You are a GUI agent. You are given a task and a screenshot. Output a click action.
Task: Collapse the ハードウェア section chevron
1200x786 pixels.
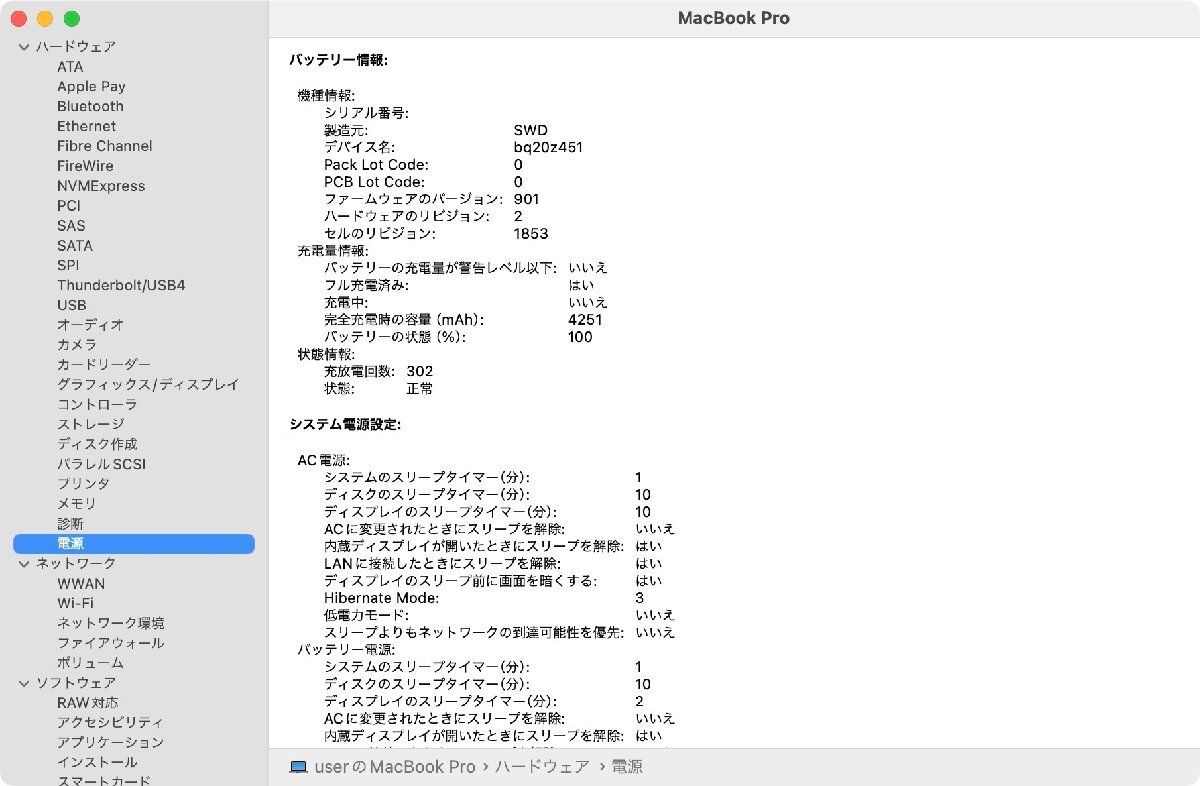click(24, 47)
